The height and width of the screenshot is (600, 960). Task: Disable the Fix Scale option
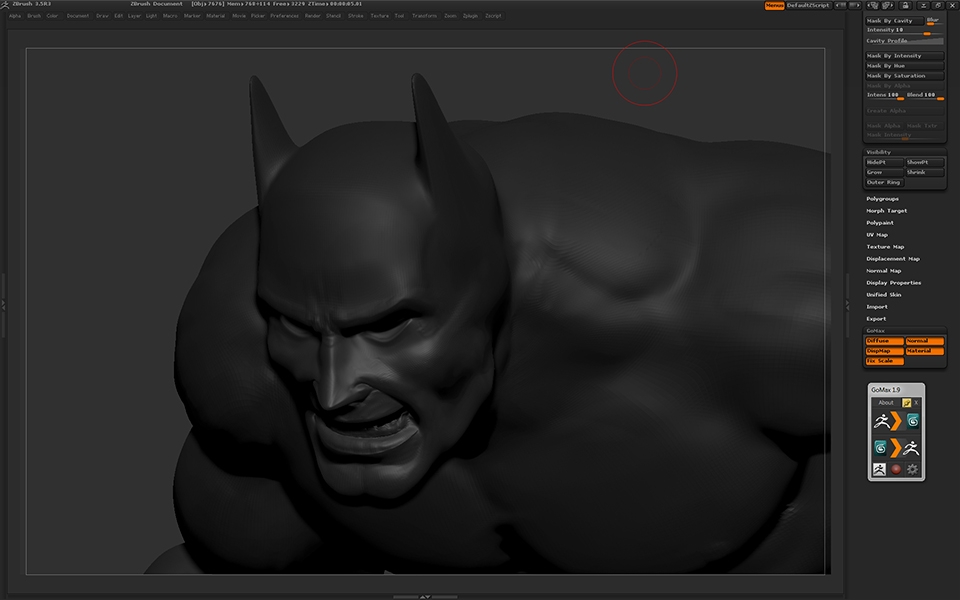tap(884, 361)
